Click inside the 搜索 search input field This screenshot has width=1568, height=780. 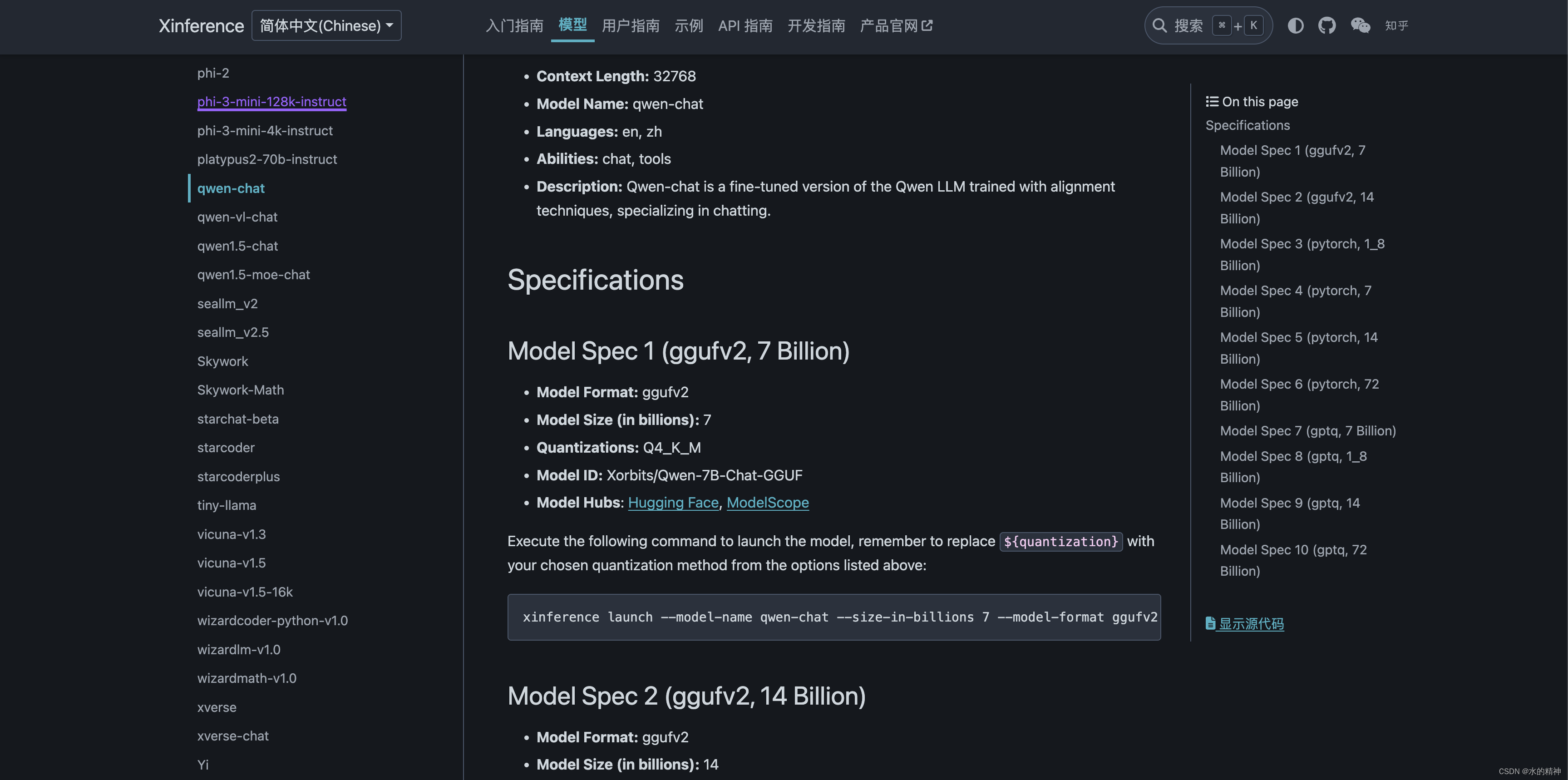click(x=1190, y=25)
